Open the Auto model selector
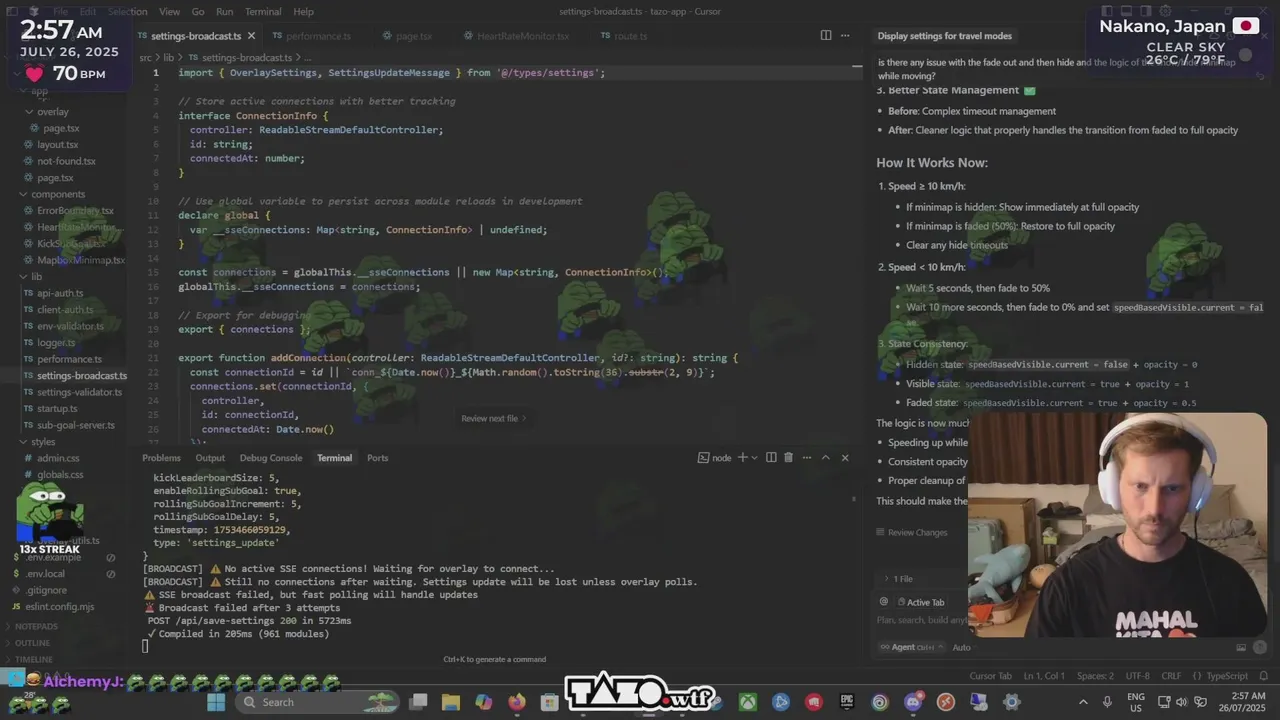The width and height of the screenshot is (1280, 720). click(961, 647)
